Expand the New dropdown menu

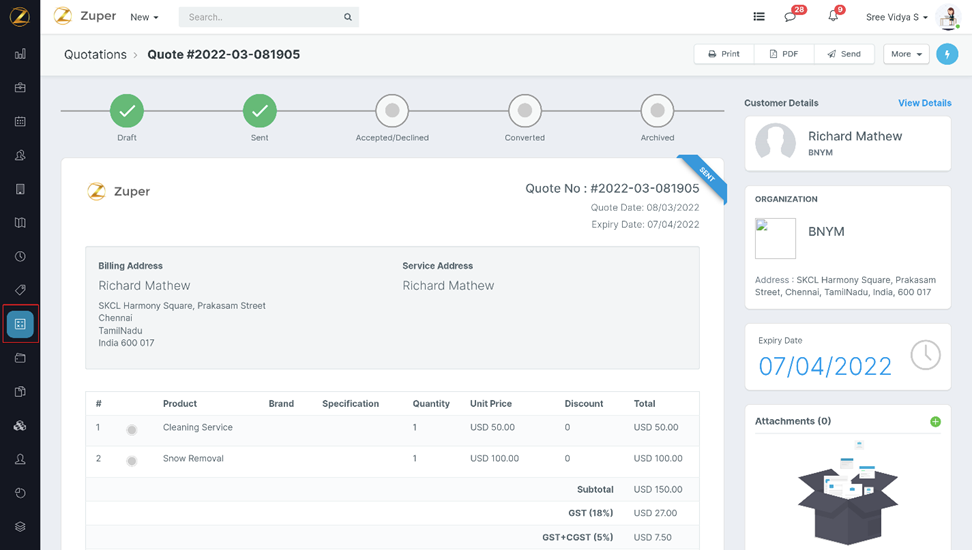[x=144, y=17]
